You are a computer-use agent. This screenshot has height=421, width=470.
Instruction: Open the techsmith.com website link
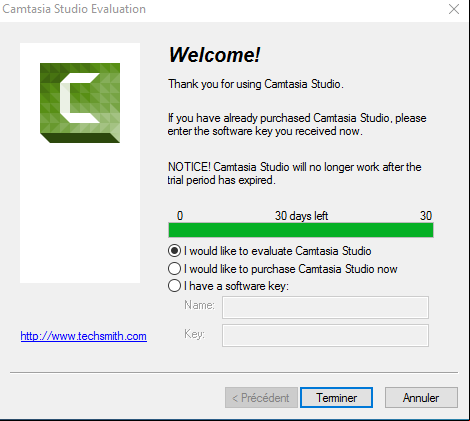(83, 336)
